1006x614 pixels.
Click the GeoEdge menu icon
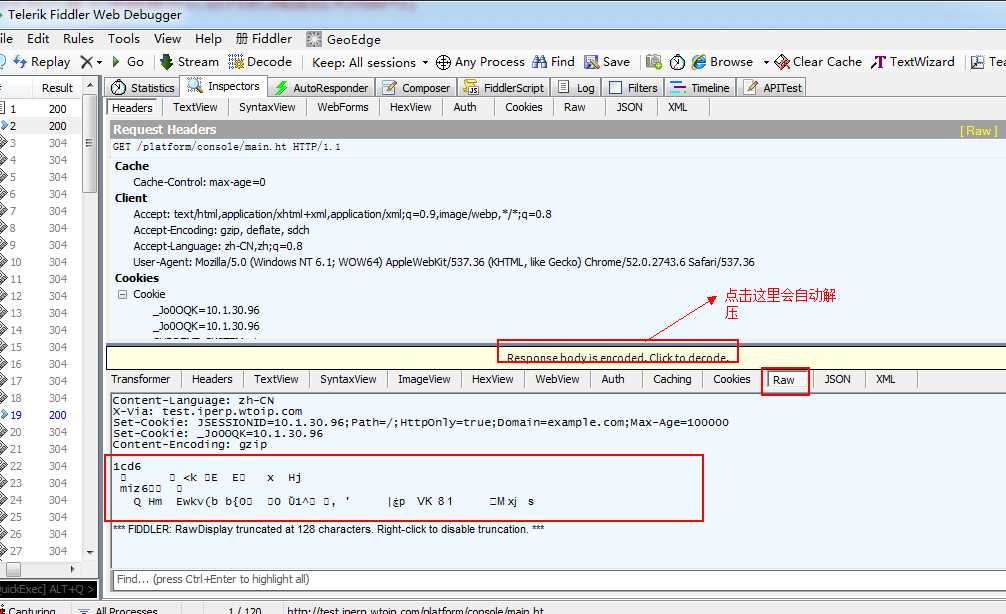coord(314,39)
